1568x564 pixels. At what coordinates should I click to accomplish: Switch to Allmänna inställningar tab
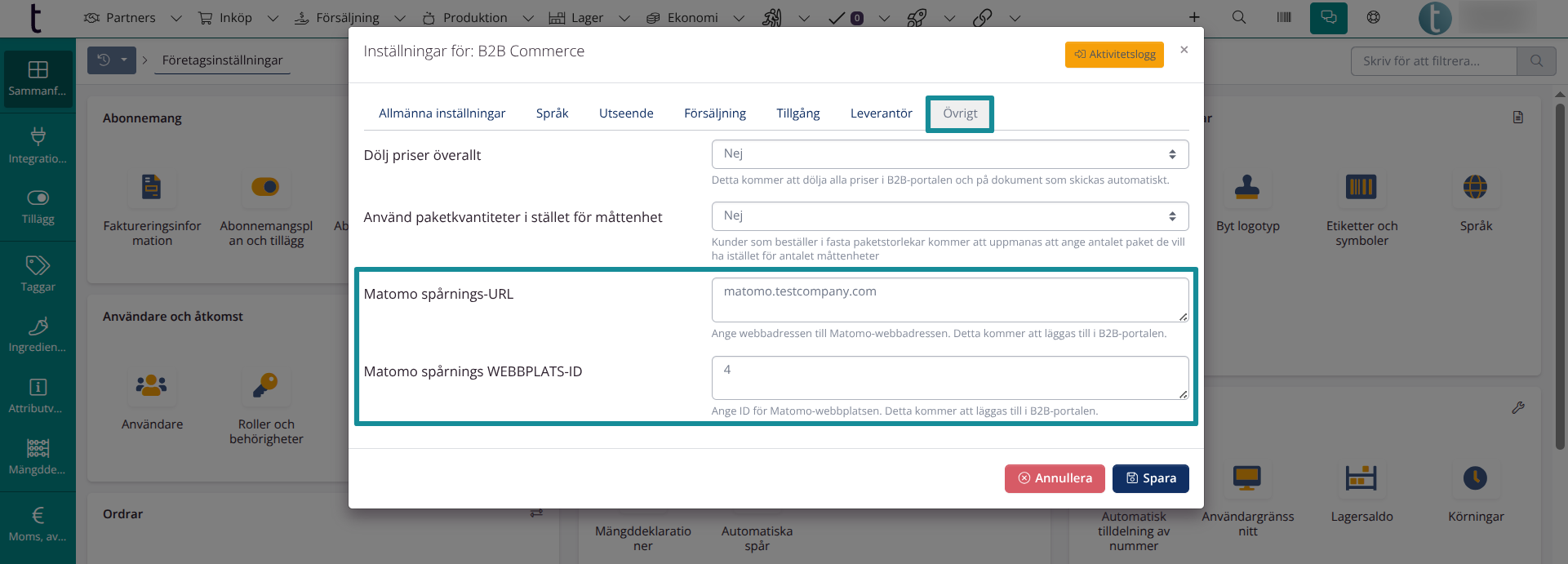[x=442, y=113]
